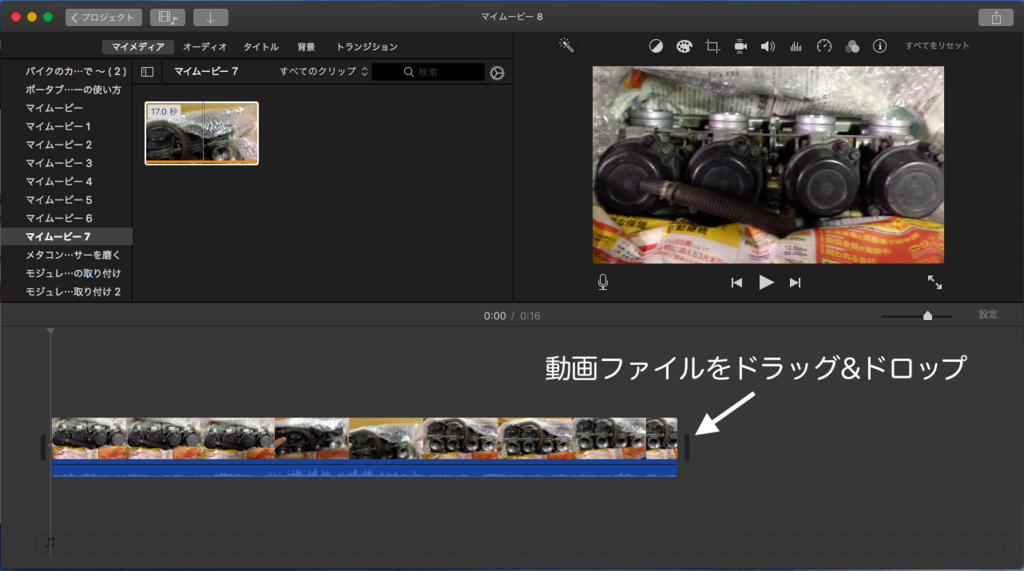Click the import media down-arrow button
The height and width of the screenshot is (571, 1024).
point(210,18)
